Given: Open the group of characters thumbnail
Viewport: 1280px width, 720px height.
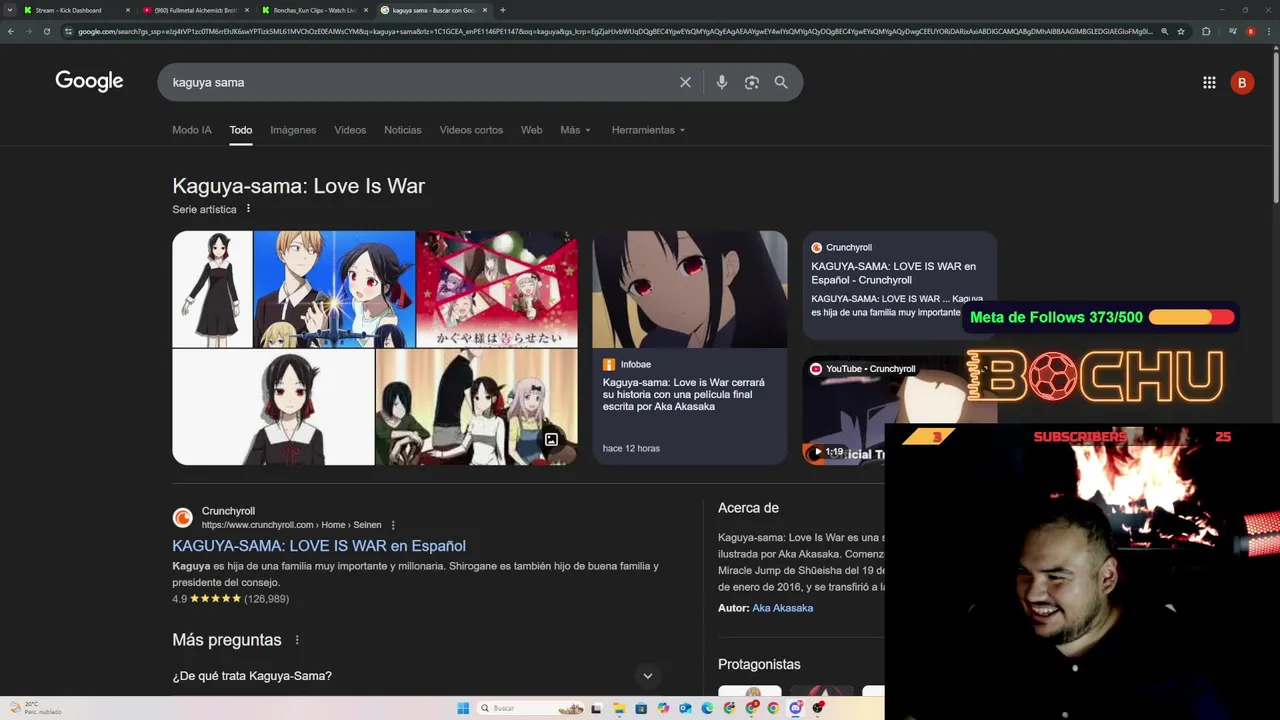Looking at the screenshot, I should 476,407.
